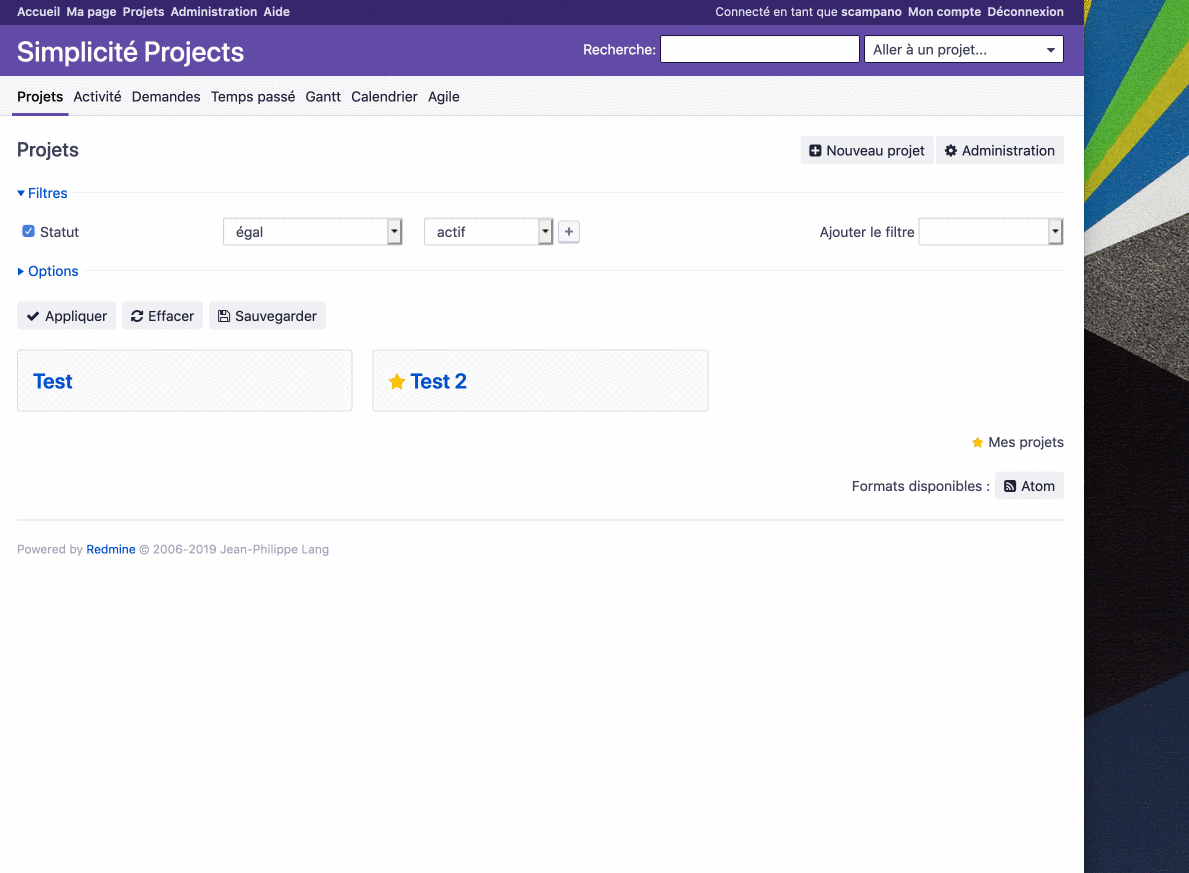
Task: Click the Redmine link in the footer
Action: (x=110, y=549)
